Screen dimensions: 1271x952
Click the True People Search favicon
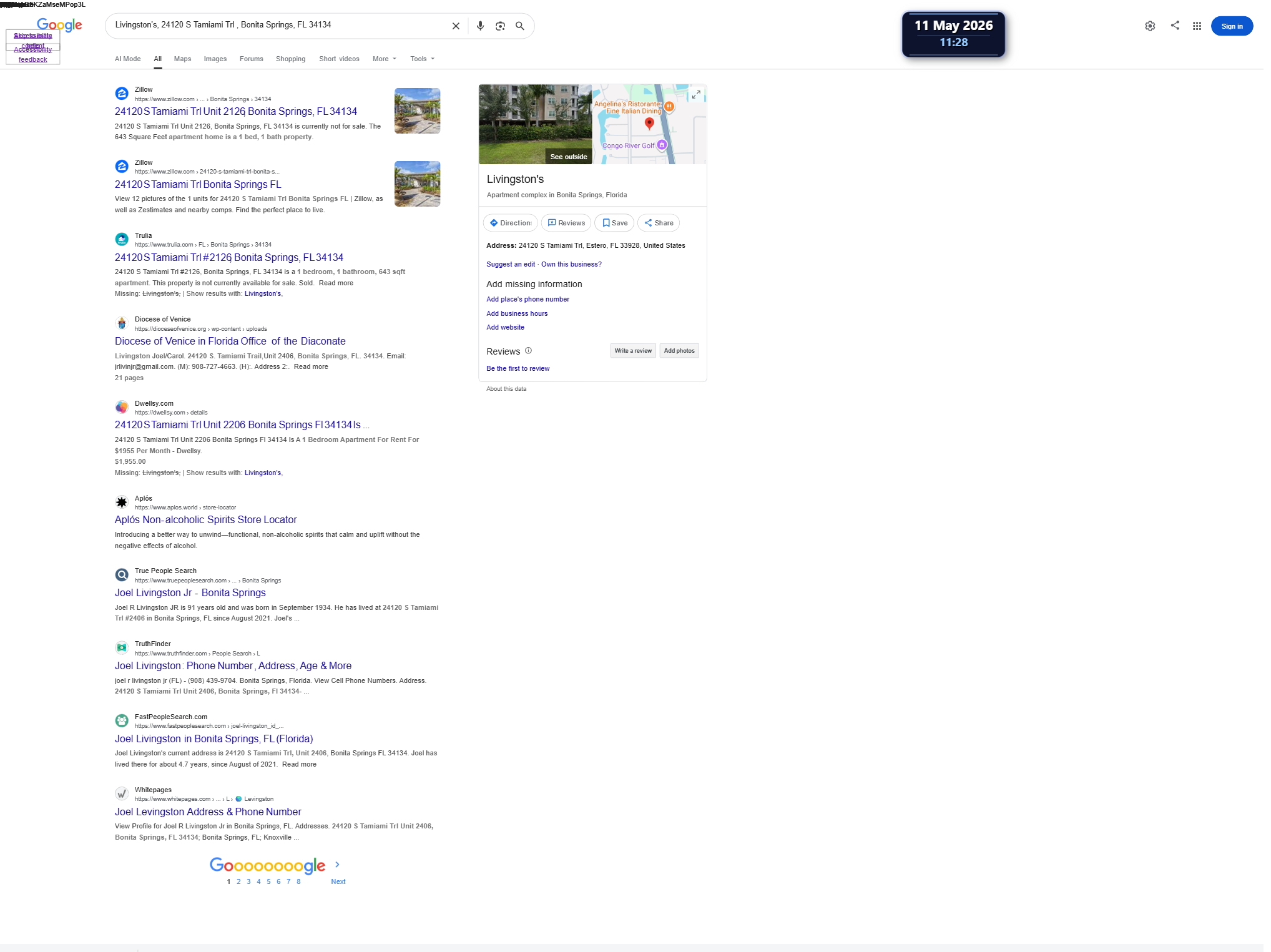122,575
